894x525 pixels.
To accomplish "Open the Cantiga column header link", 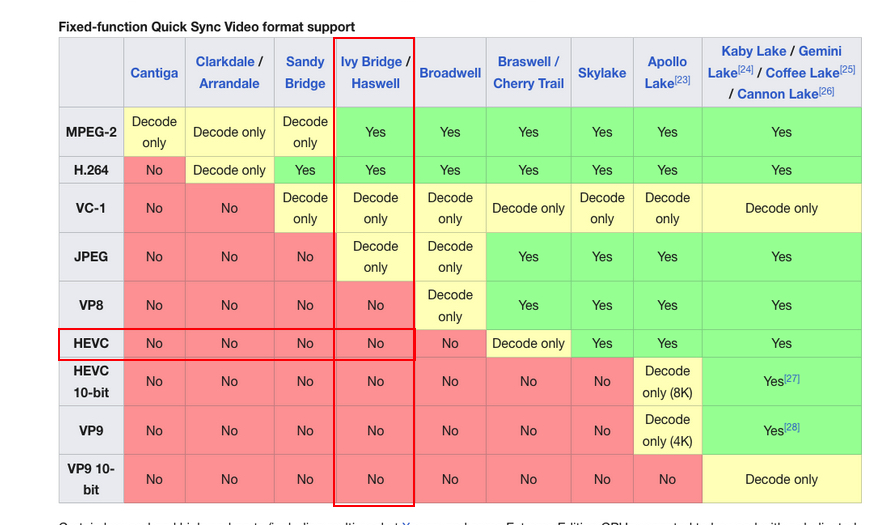I will pyautogui.click(x=154, y=73).
